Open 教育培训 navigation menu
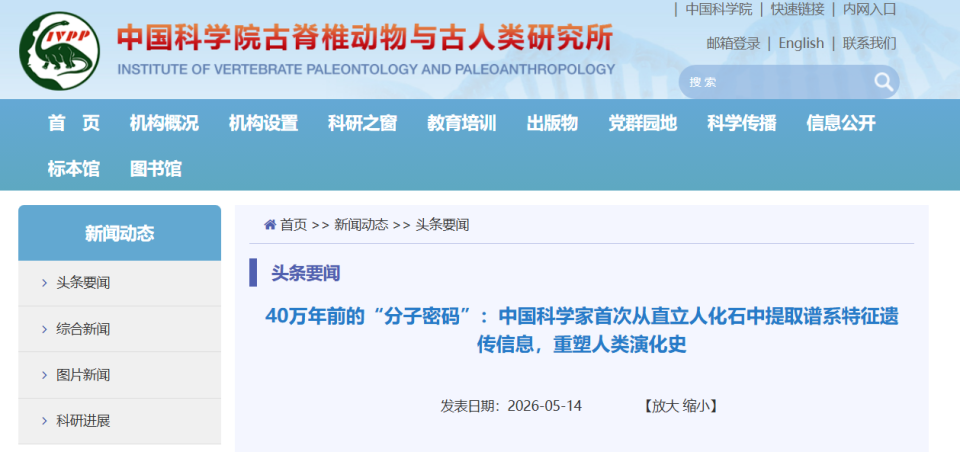This screenshot has width=960, height=452. 462,123
